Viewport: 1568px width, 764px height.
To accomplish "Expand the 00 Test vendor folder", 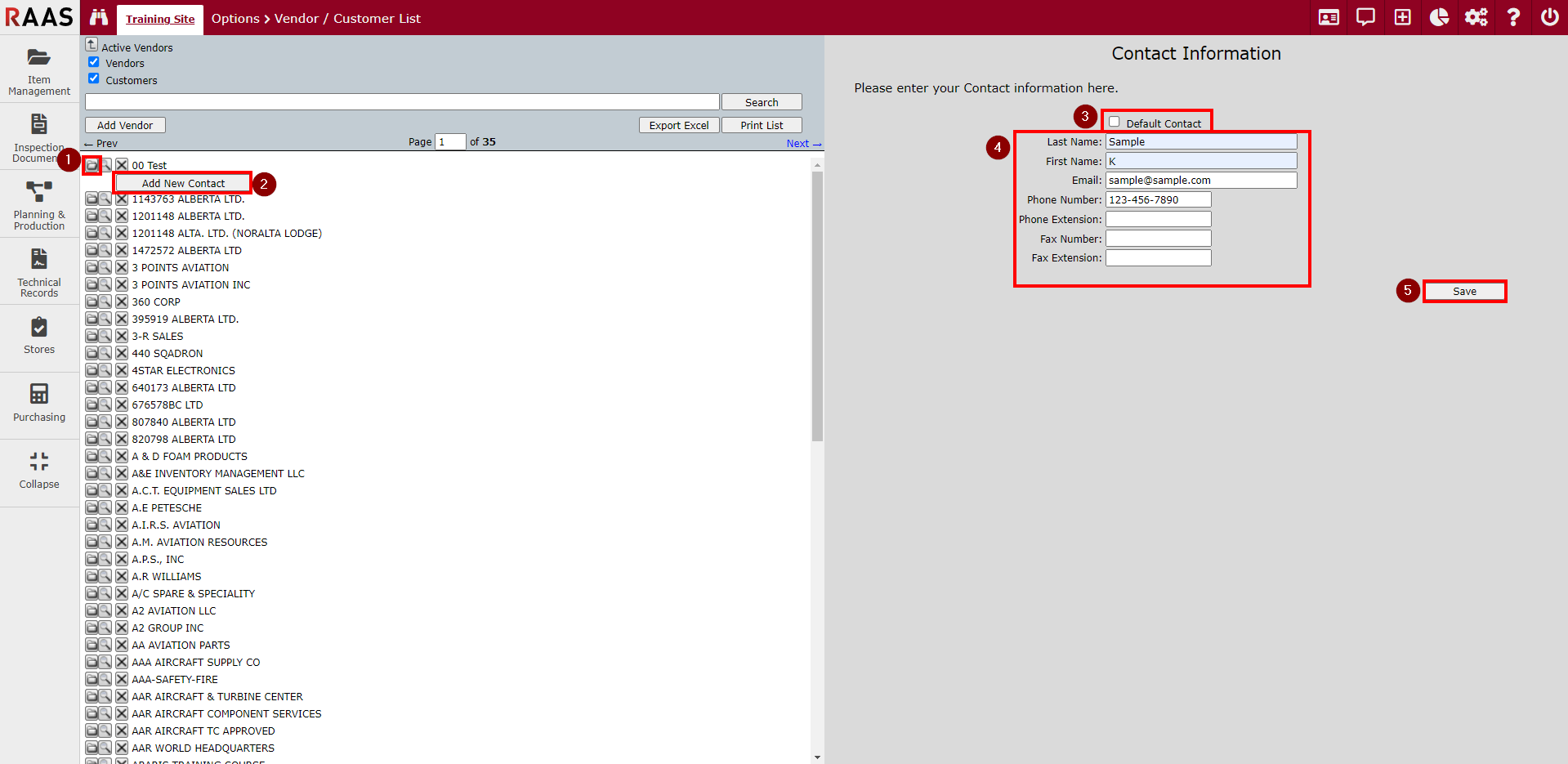I will [x=92, y=165].
